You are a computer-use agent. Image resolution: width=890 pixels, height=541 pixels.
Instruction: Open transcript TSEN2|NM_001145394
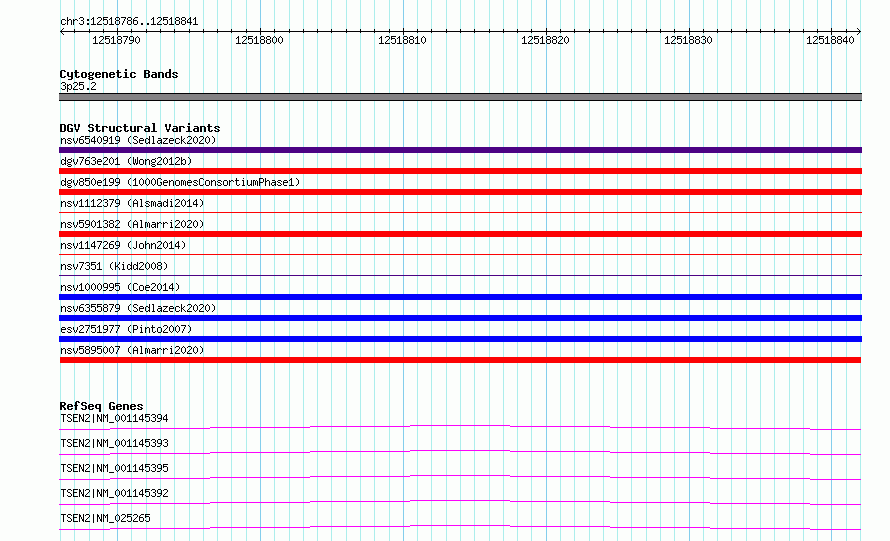[114, 418]
